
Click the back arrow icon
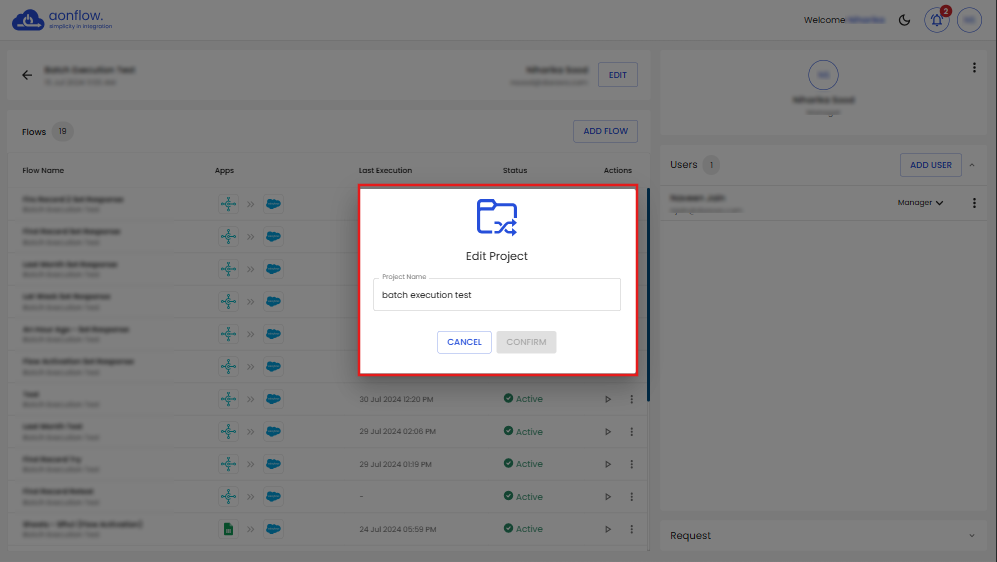click(x=27, y=75)
